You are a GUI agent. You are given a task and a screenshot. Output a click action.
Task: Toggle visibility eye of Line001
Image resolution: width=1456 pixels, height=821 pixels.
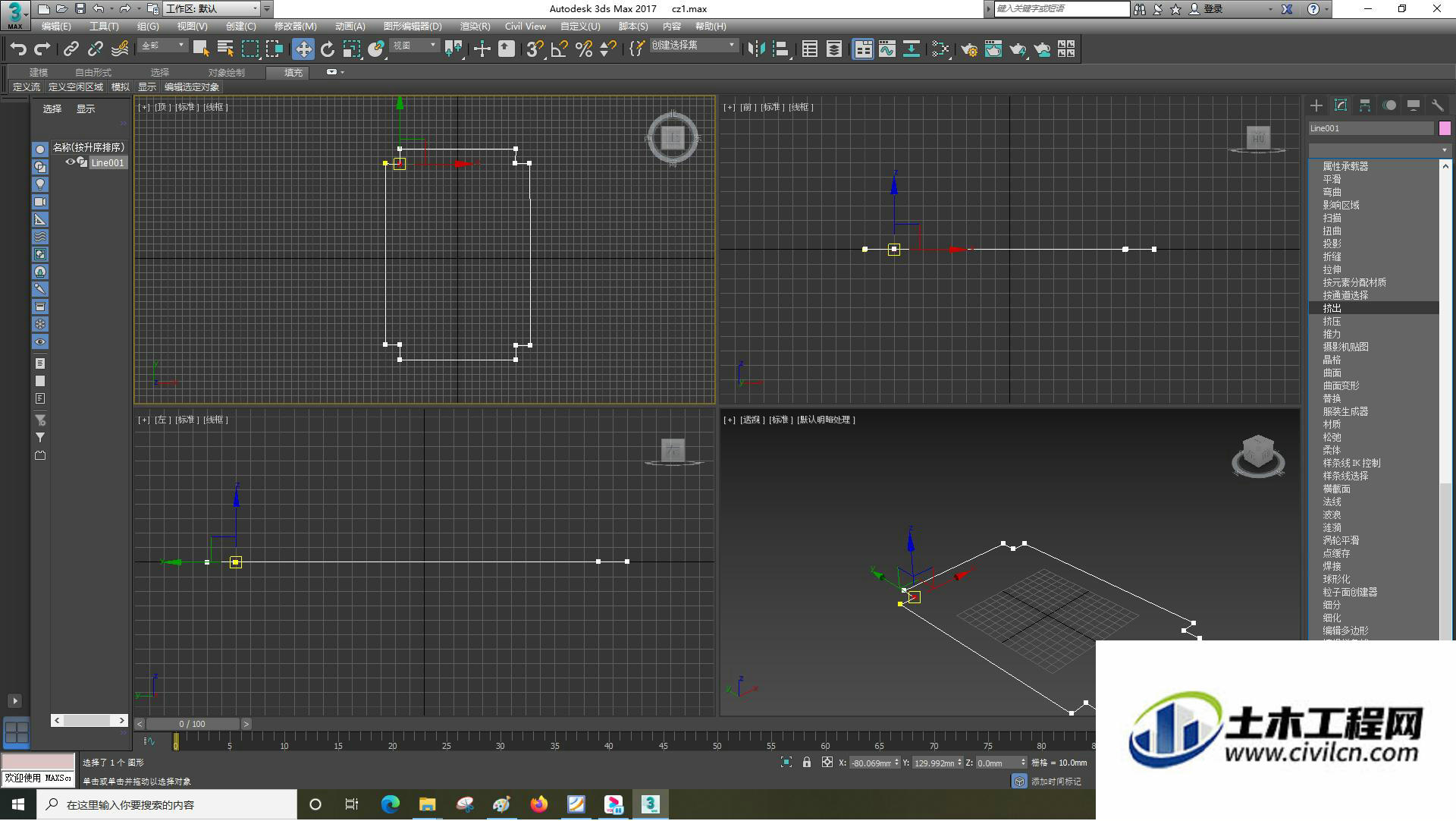tap(70, 162)
